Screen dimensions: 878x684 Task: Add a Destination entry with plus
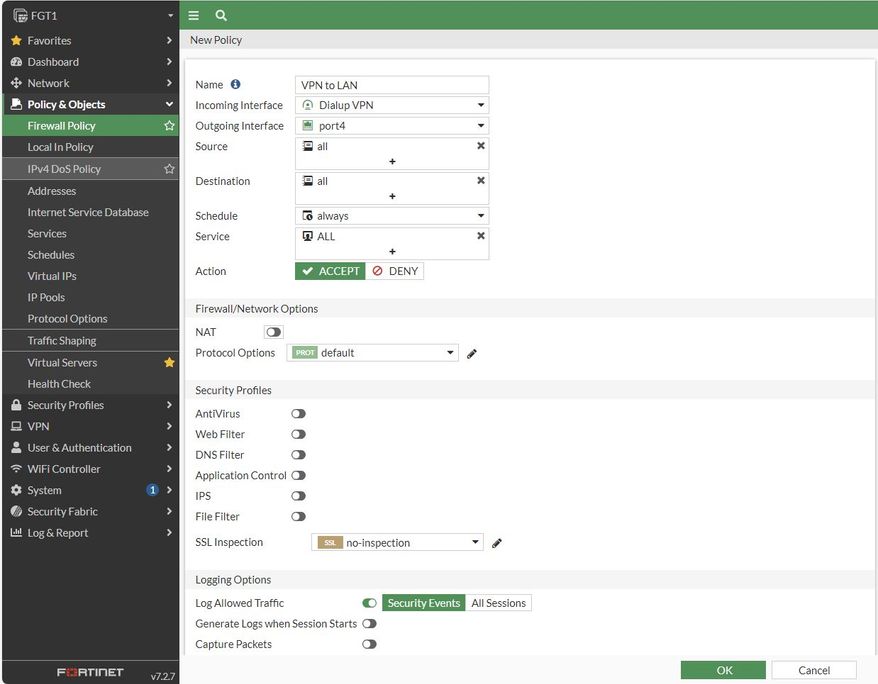pyautogui.click(x=392, y=196)
